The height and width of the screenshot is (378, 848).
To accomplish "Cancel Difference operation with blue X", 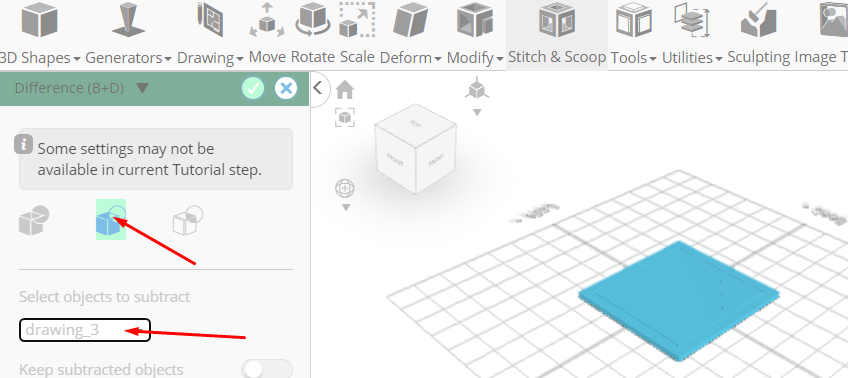I will [x=286, y=88].
